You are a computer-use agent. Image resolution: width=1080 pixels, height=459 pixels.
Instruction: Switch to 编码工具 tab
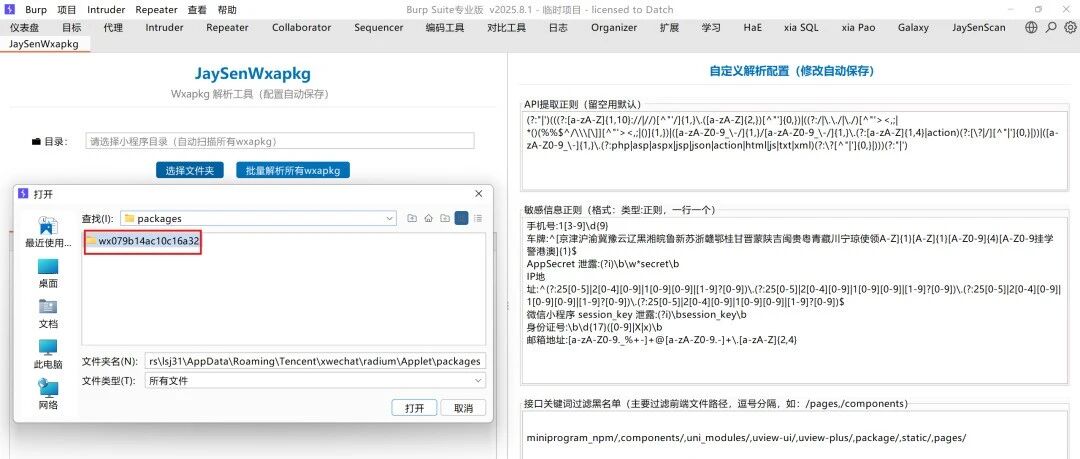tap(445, 28)
